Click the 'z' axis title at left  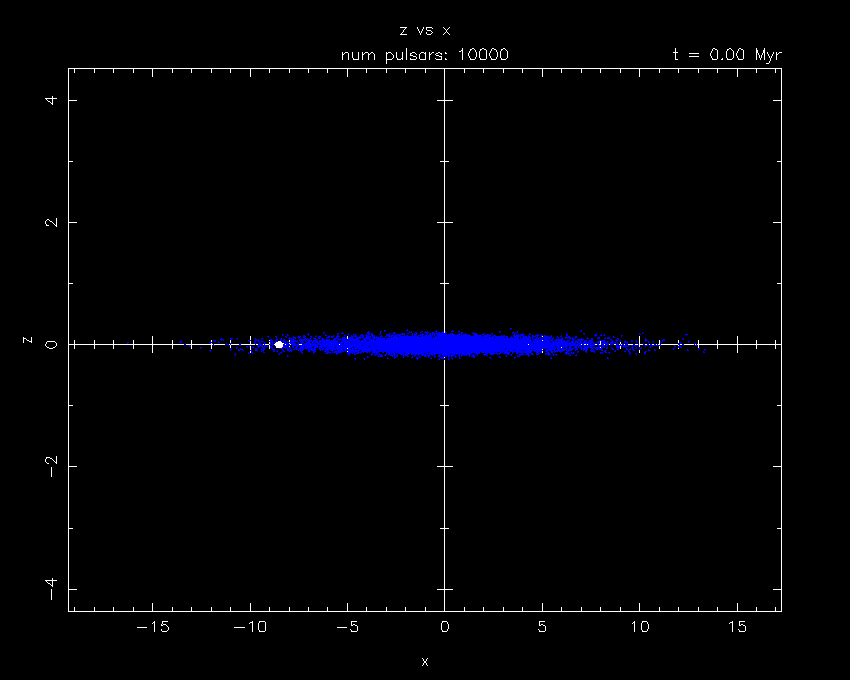coord(27,340)
